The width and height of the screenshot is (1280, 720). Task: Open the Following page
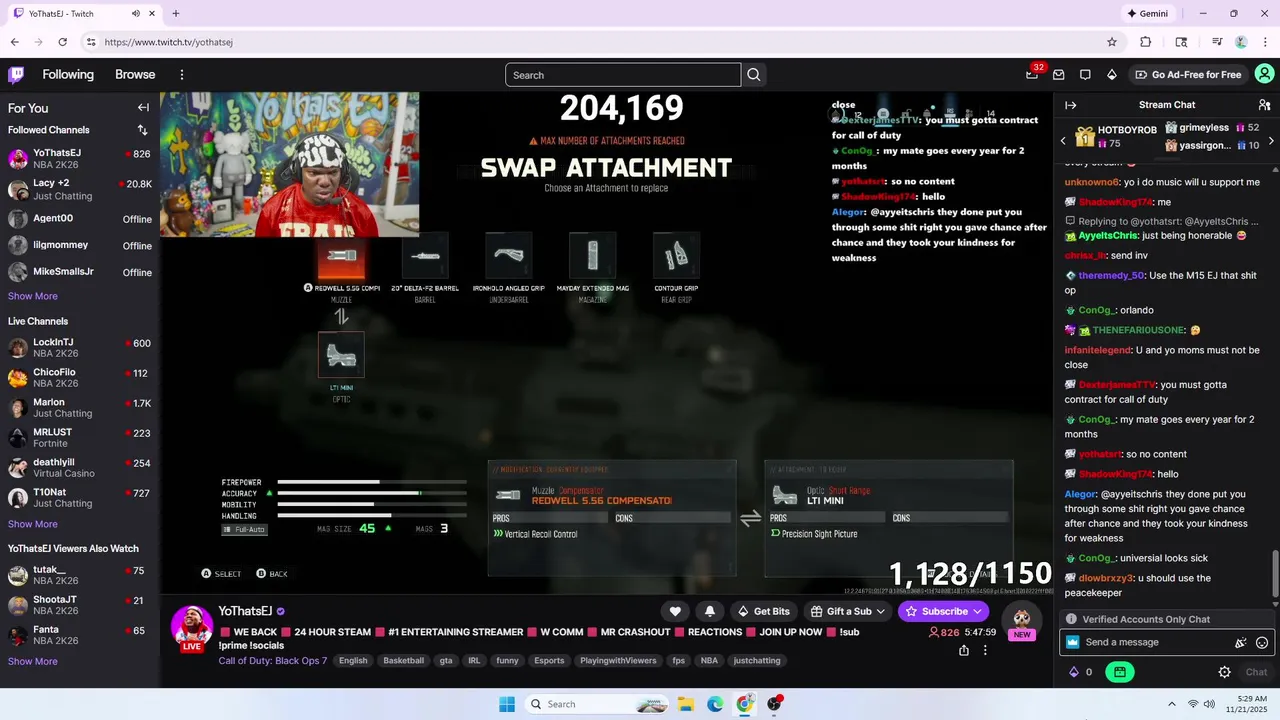coord(68,75)
